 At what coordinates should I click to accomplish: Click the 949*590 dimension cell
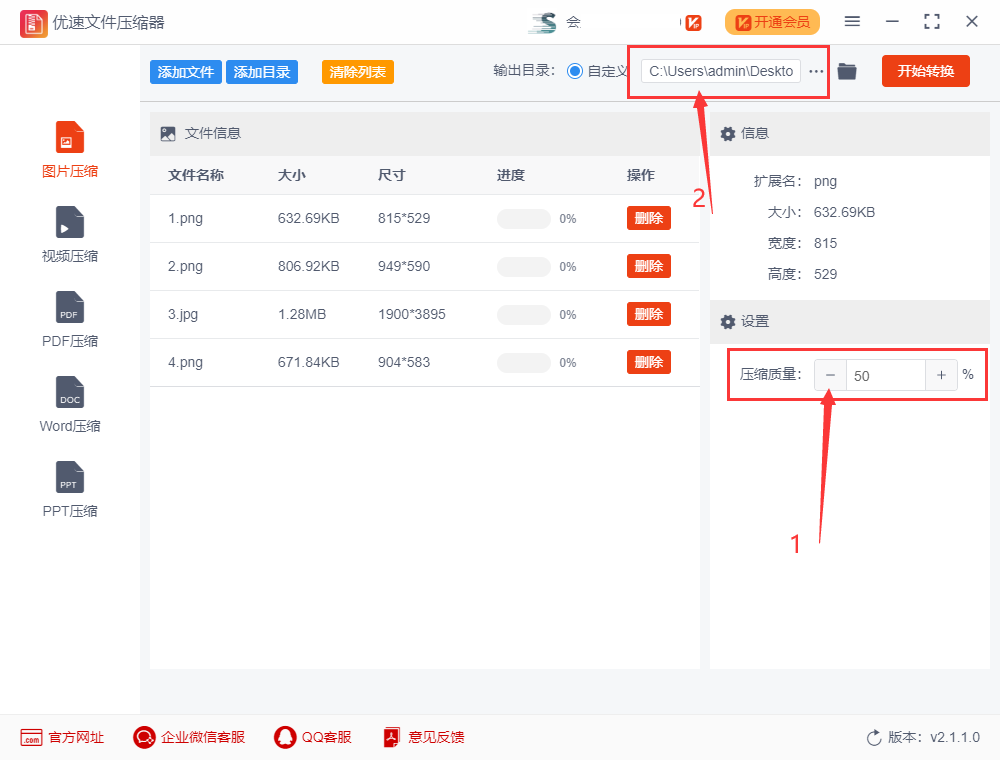pos(404,266)
